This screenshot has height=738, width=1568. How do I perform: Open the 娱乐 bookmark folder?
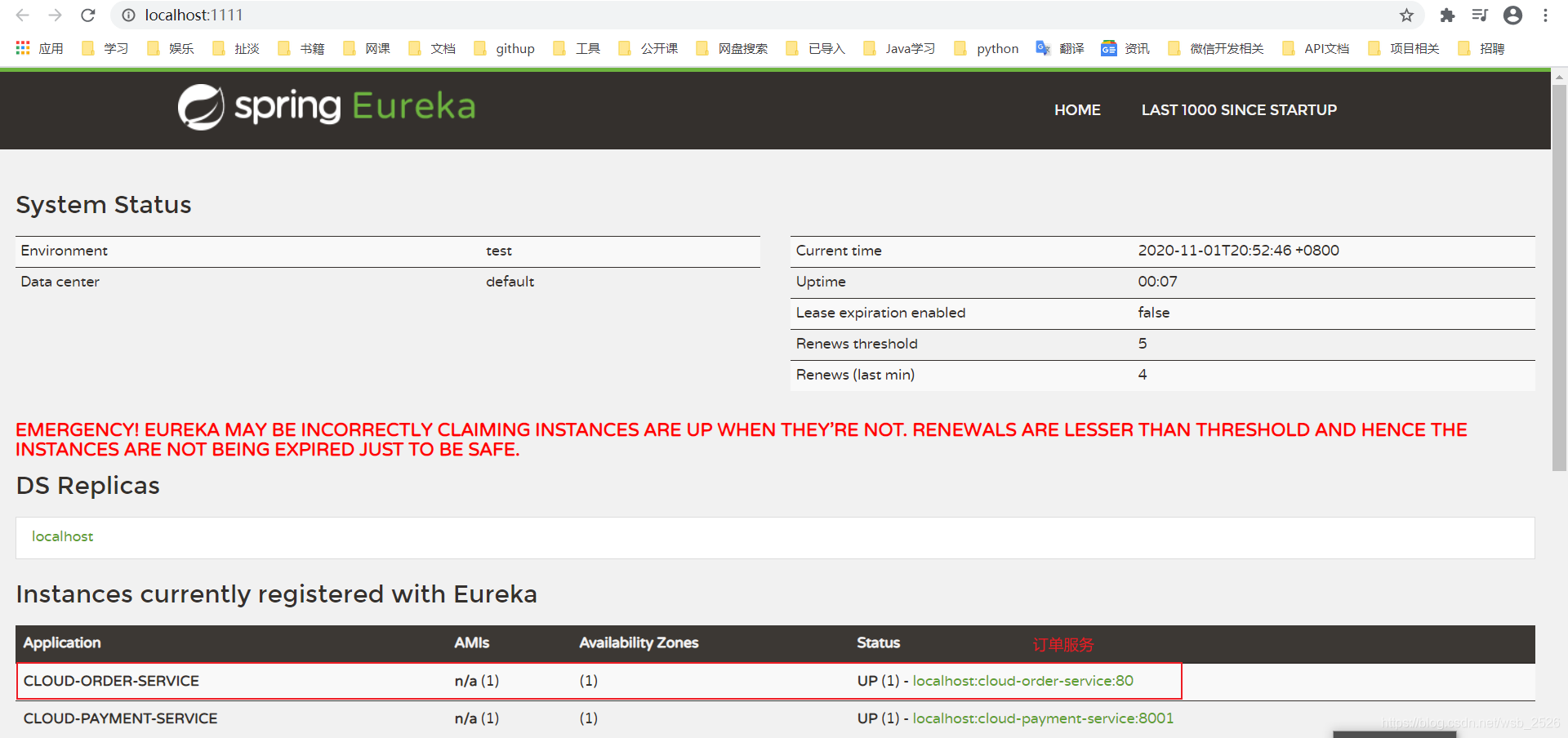[170, 48]
